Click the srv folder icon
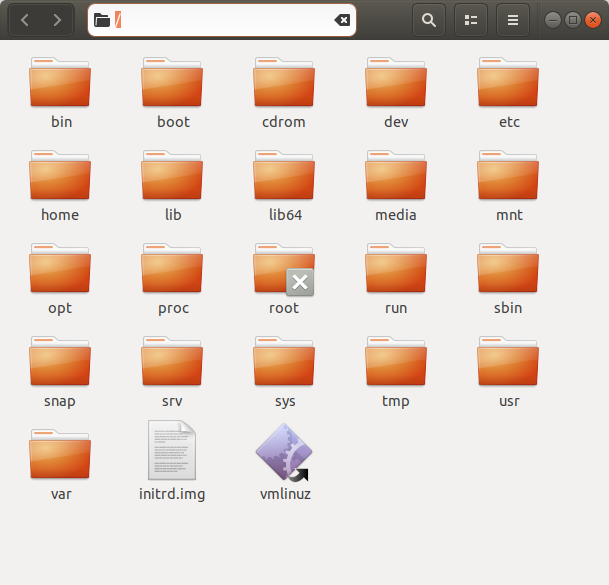This screenshot has height=585, width=609. click(172, 361)
